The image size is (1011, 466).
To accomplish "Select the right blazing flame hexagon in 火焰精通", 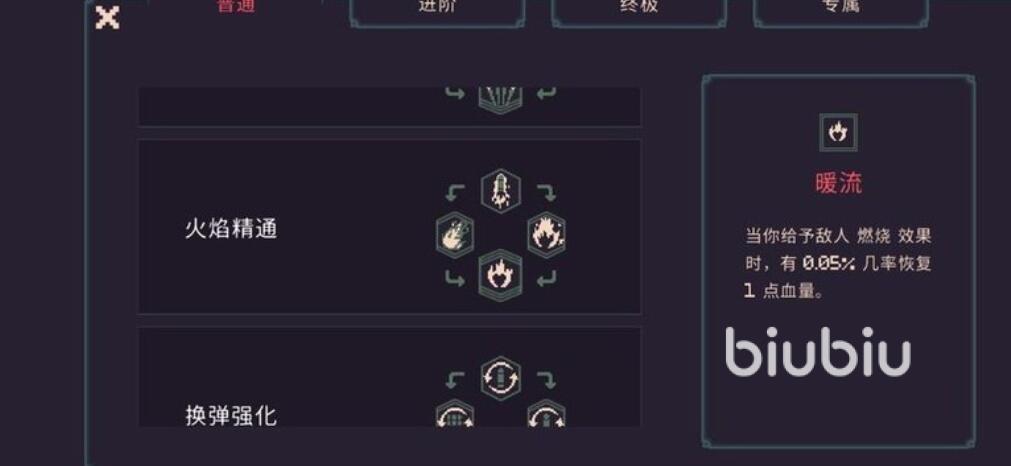I will tap(546, 235).
